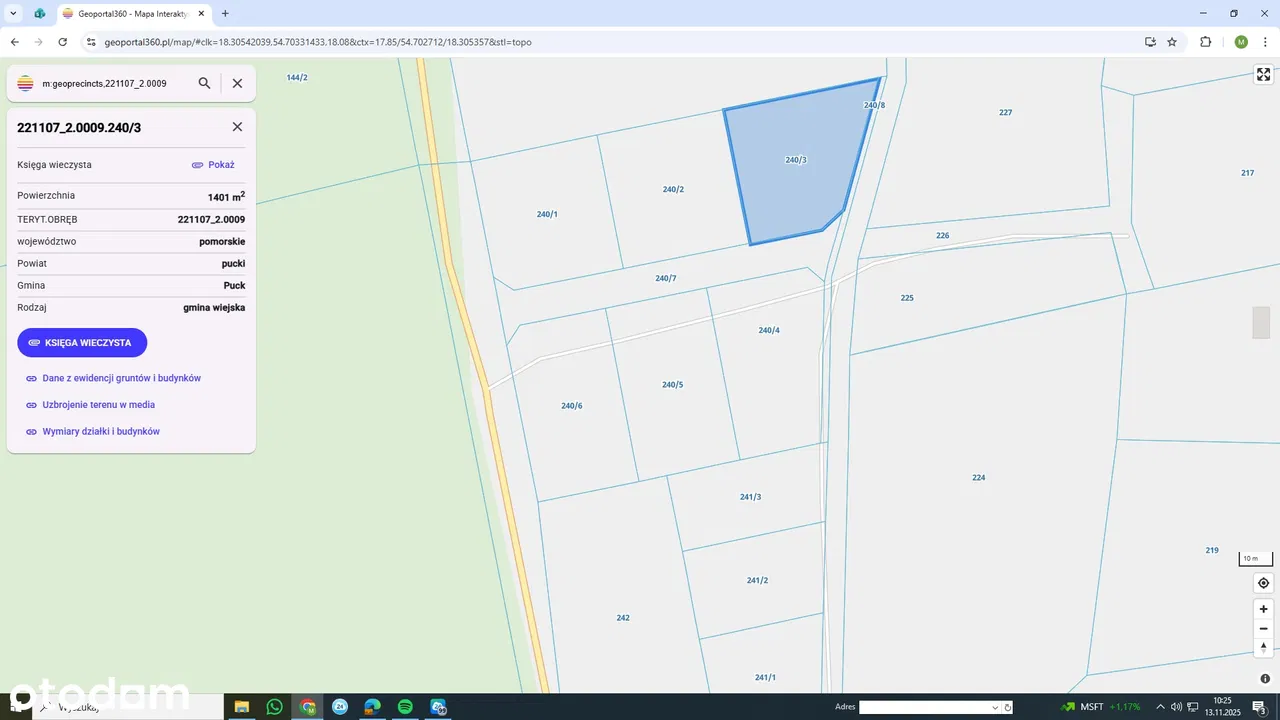
Task: Expand the Chrome tab search dropdown
Action: pos(14,14)
